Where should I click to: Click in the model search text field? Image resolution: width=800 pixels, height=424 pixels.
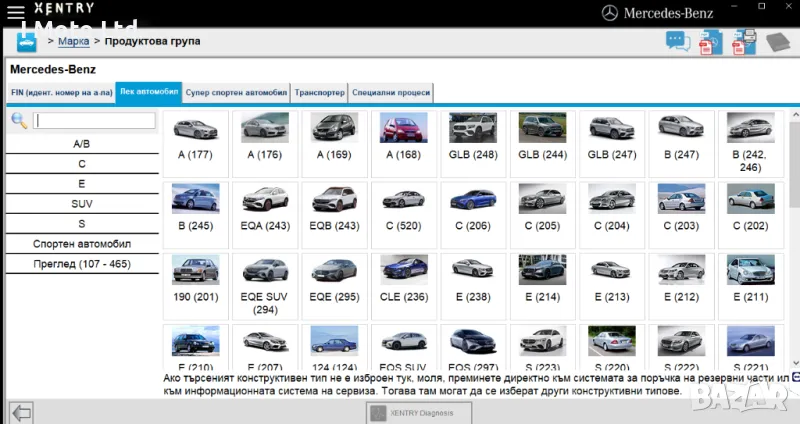coord(95,121)
